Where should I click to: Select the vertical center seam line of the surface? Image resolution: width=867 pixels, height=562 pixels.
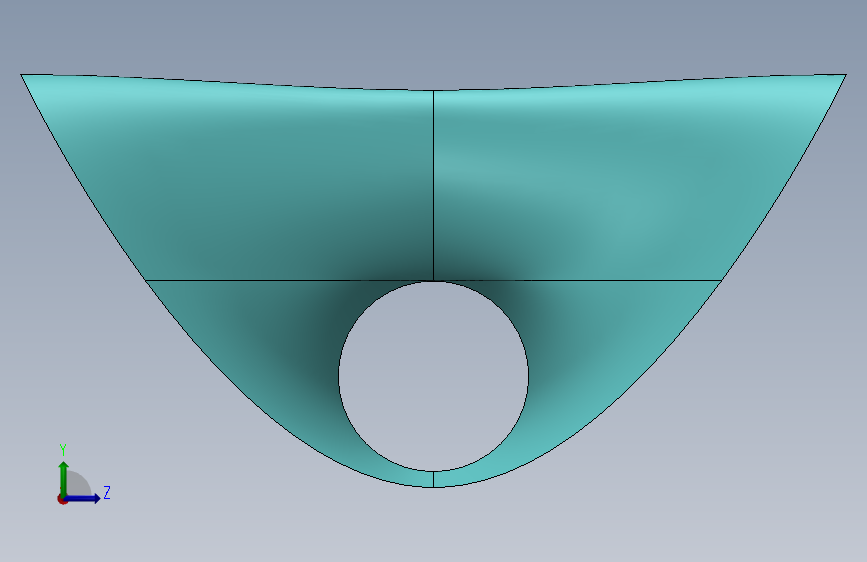(434, 185)
